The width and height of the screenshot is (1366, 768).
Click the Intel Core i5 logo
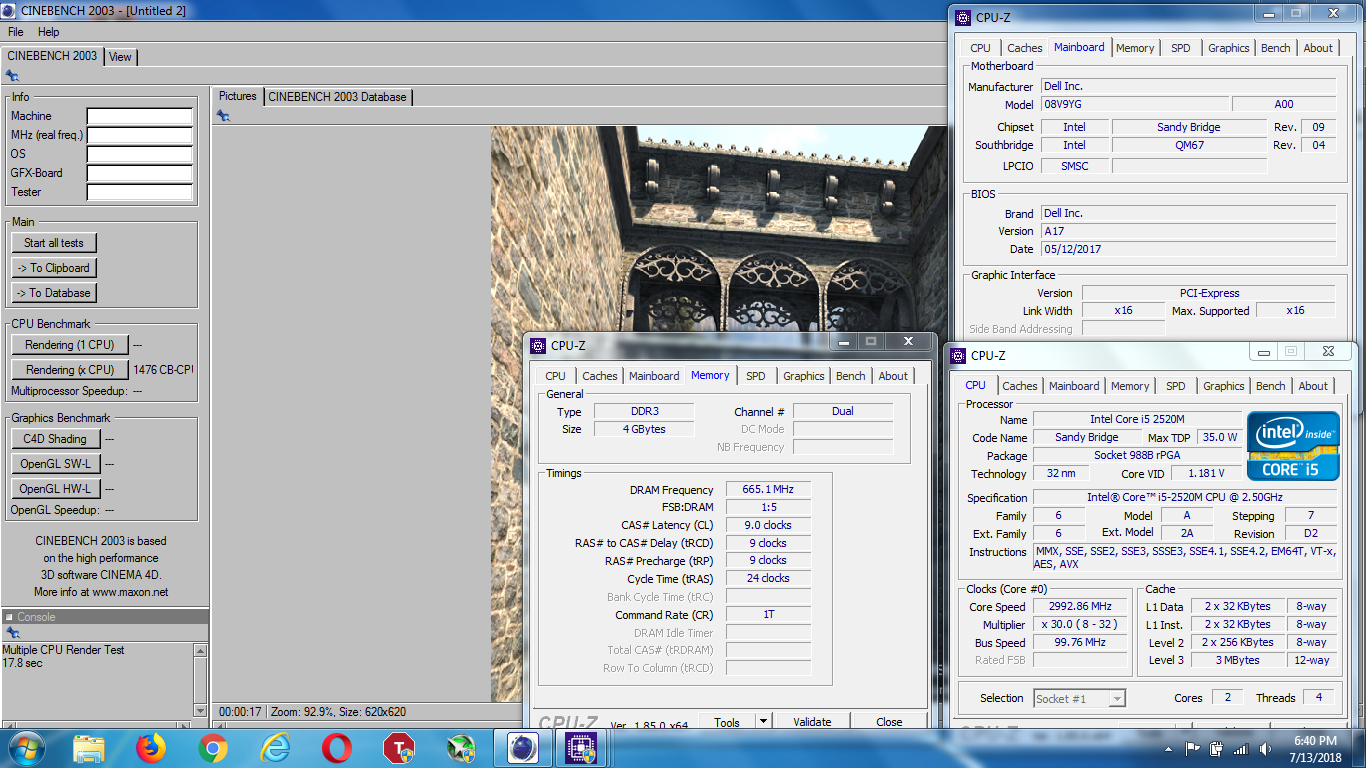point(1292,445)
